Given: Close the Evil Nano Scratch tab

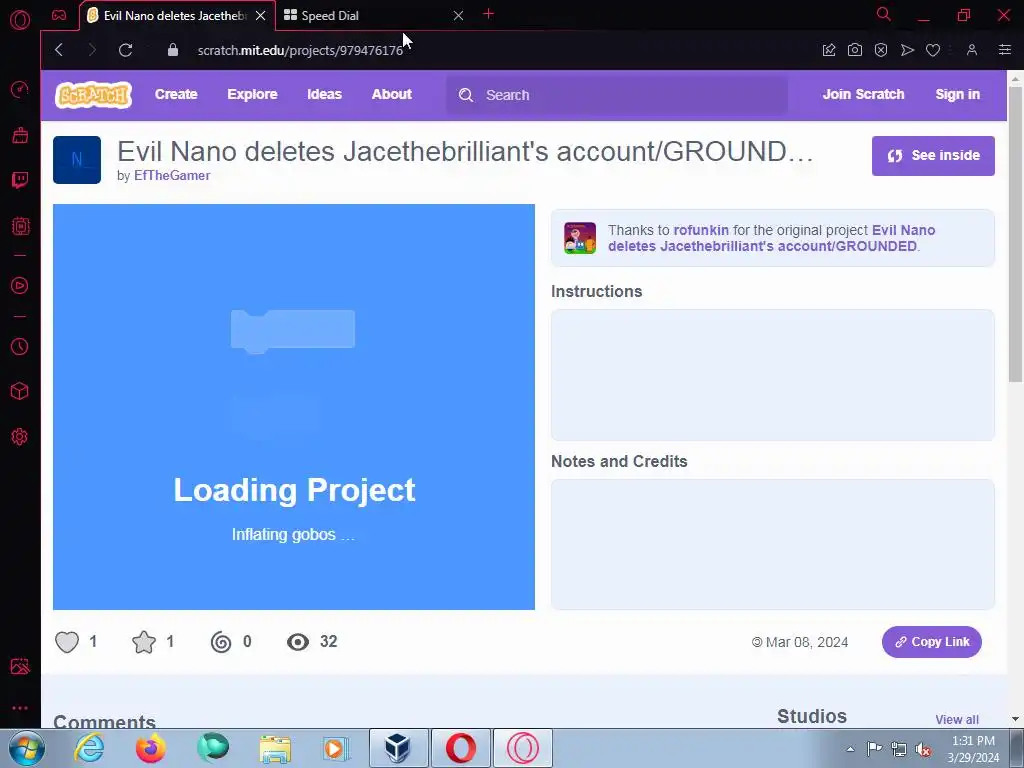Looking at the screenshot, I should tap(261, 16).
